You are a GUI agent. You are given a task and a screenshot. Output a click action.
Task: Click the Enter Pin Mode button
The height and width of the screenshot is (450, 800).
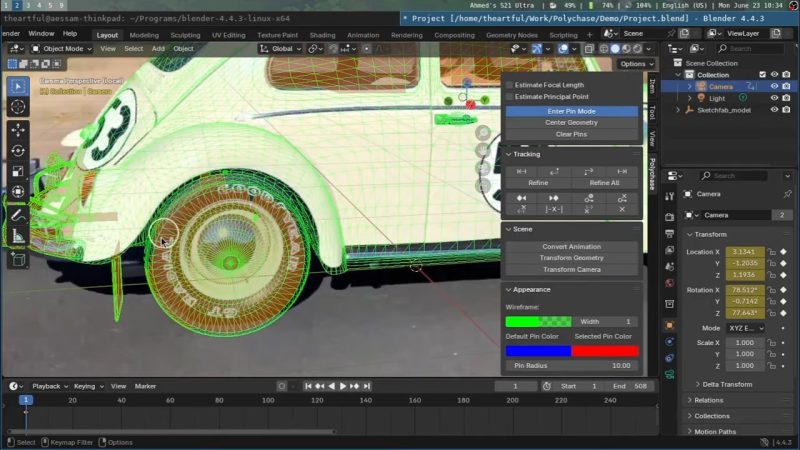point(571,111)
